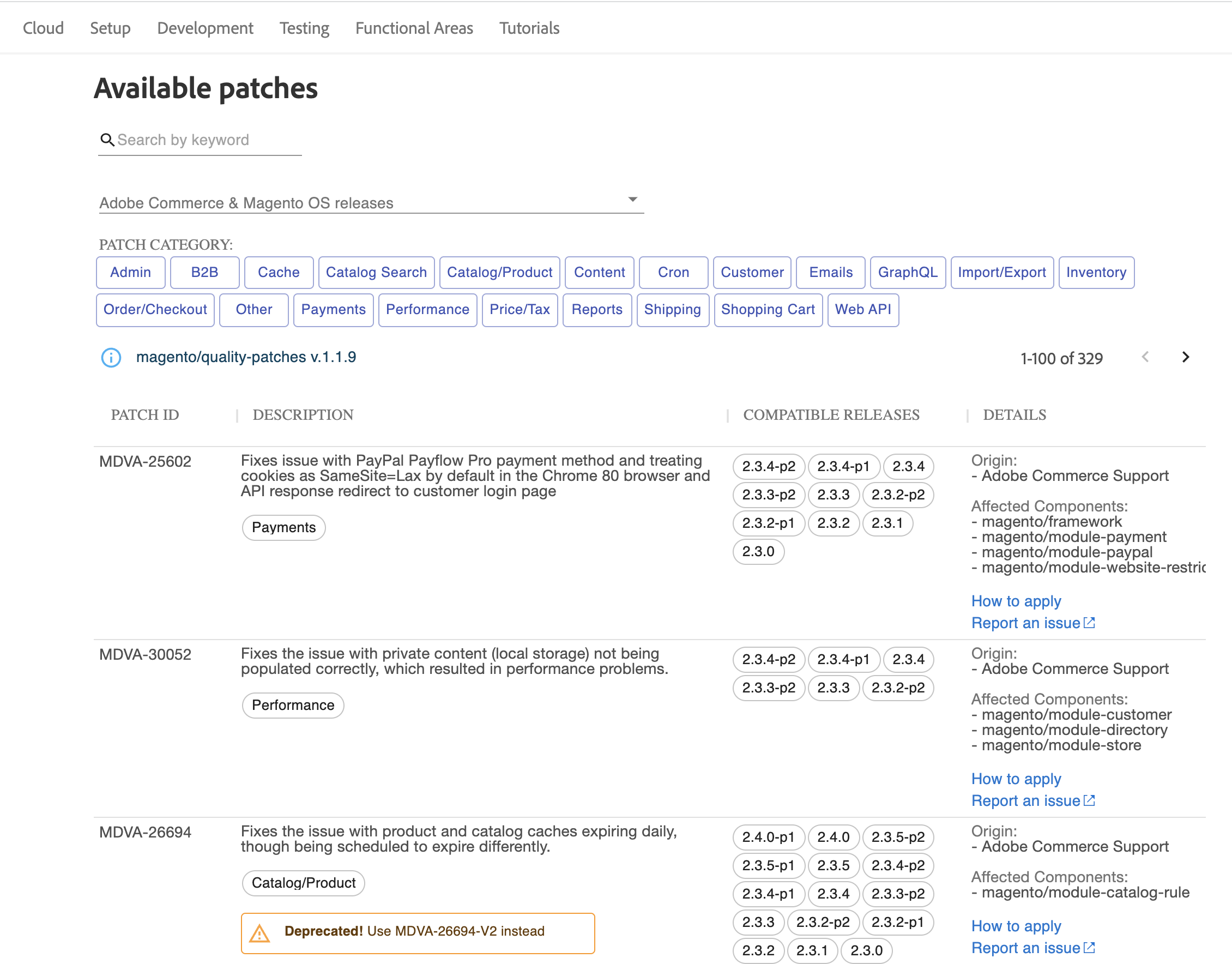
Task: Click the search magnifier icon
Action: click(x=108, y=140)
